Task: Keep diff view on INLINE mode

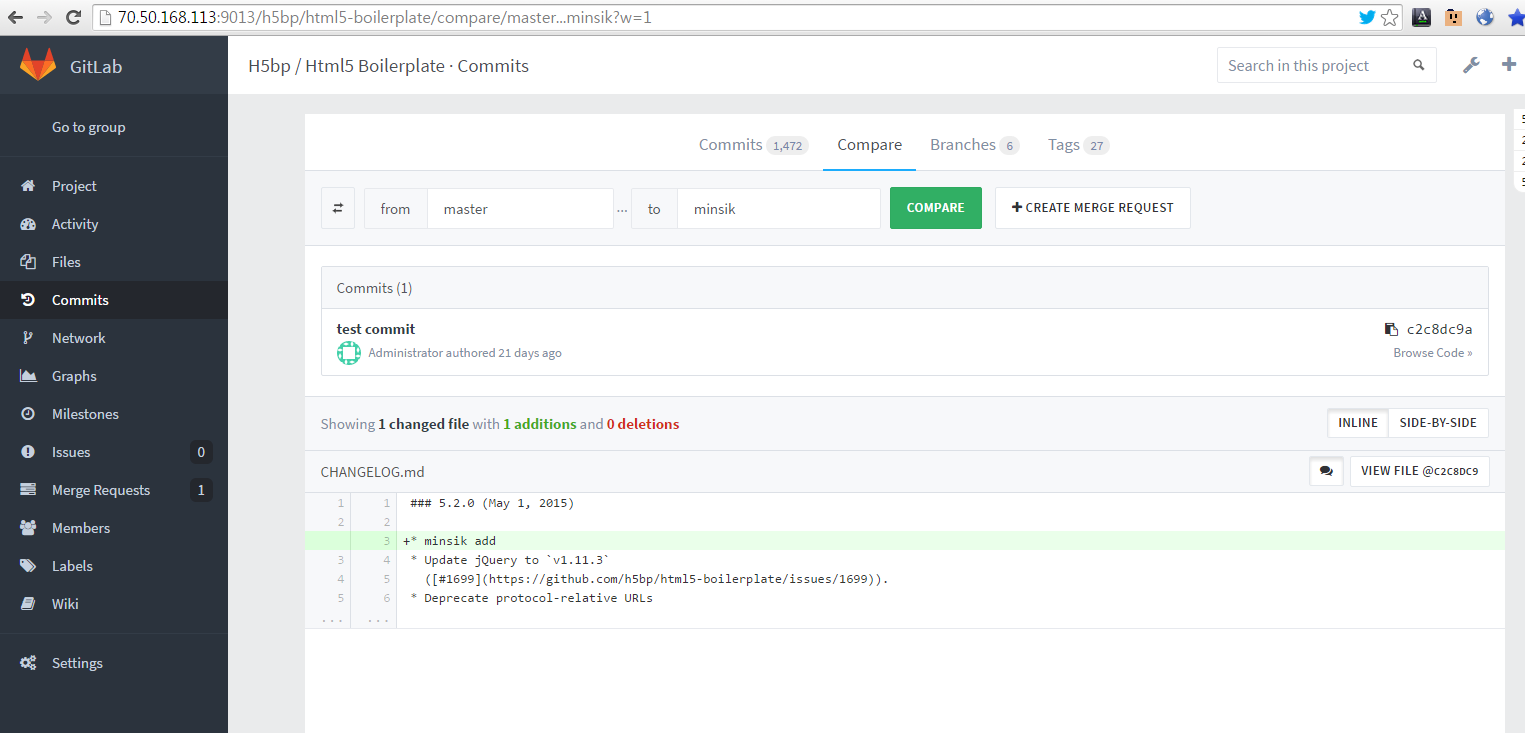Action: tap(1357, 422)
